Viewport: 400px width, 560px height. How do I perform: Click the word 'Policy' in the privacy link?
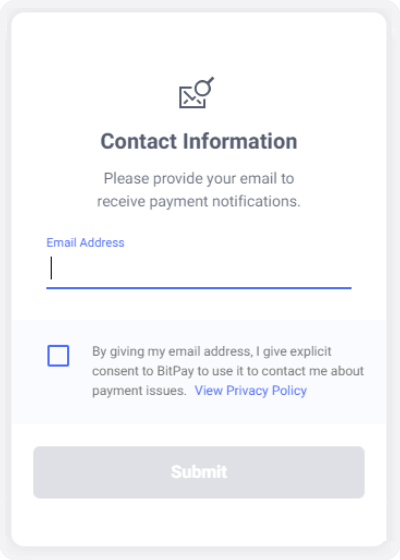coord(289,390)
